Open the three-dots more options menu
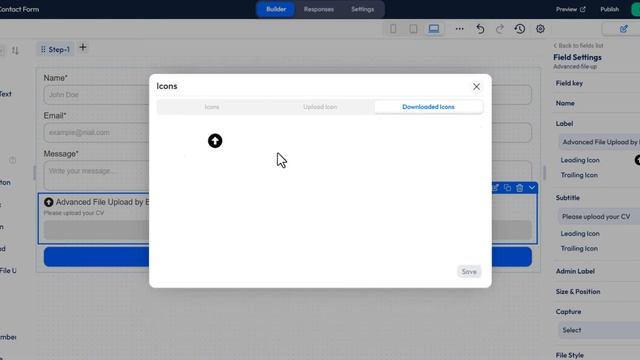This screenshot has width=640, height=360. click(460, 29)
